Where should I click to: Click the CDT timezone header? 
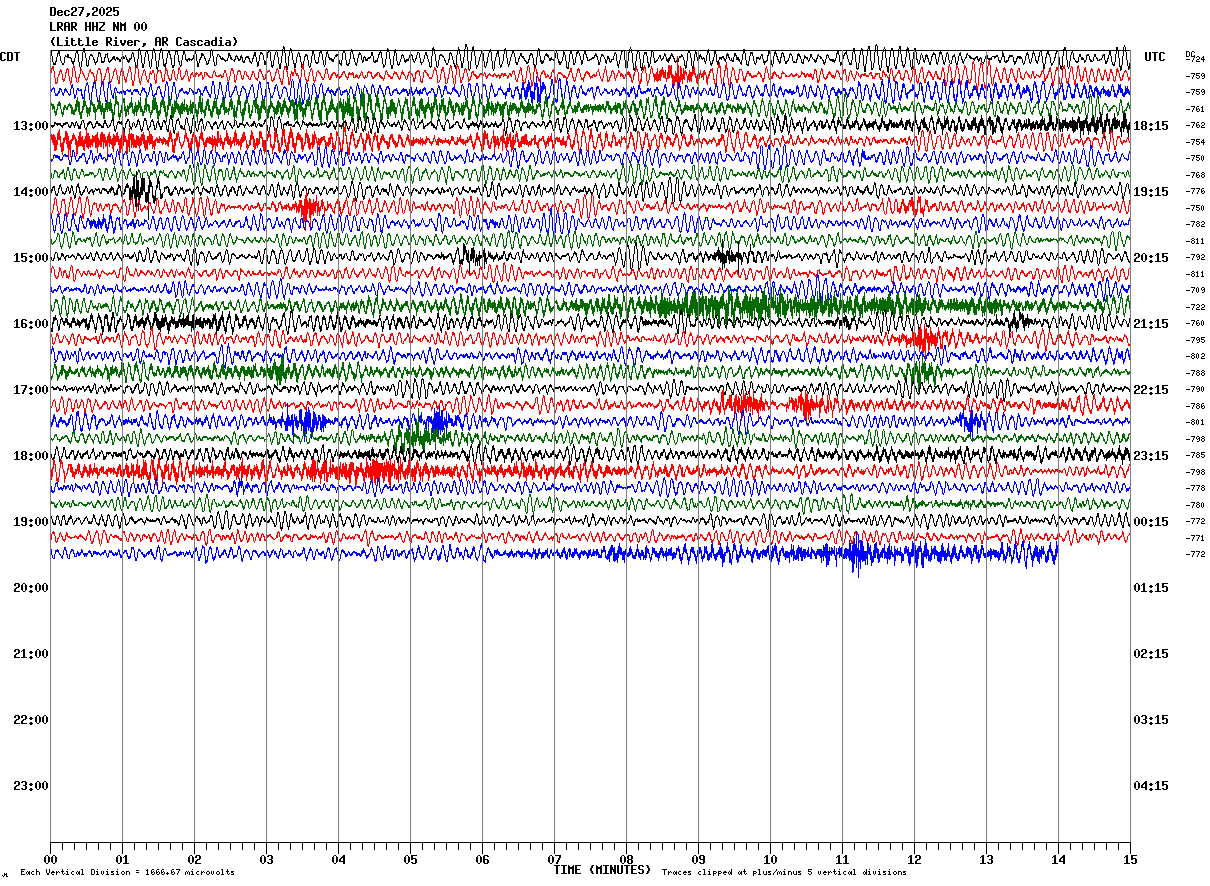[x=10, y=57]
